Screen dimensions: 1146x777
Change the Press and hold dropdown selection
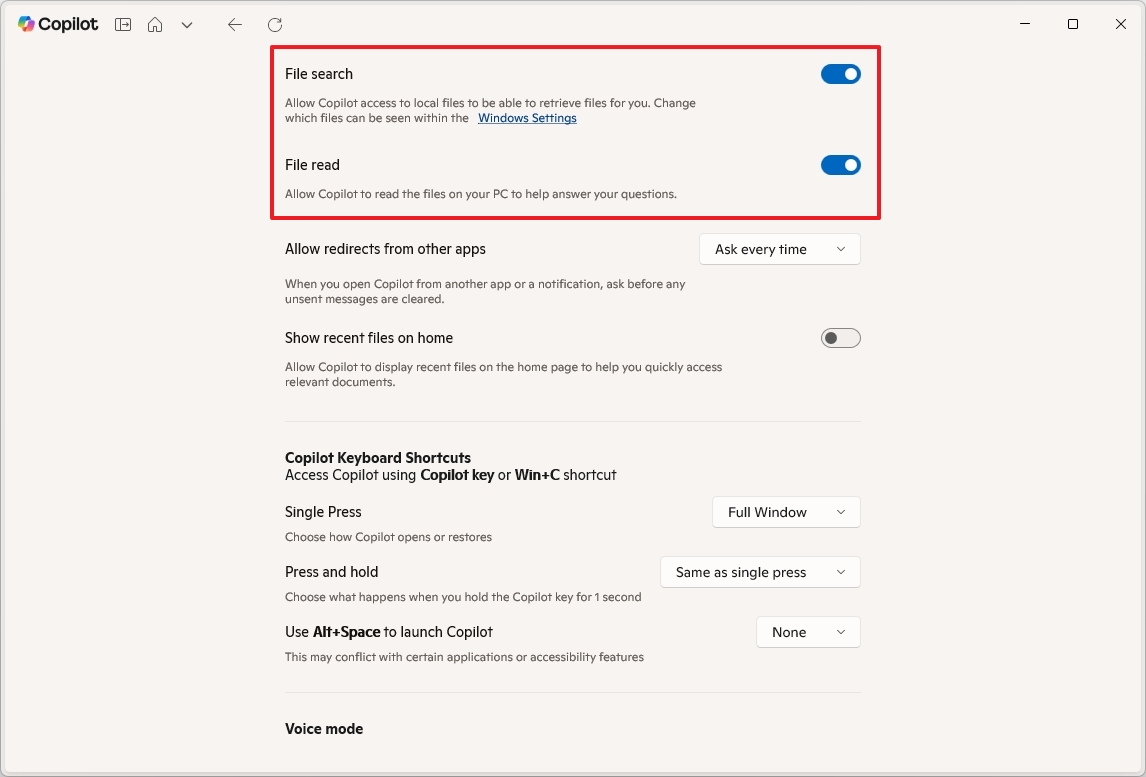point(760,571)
